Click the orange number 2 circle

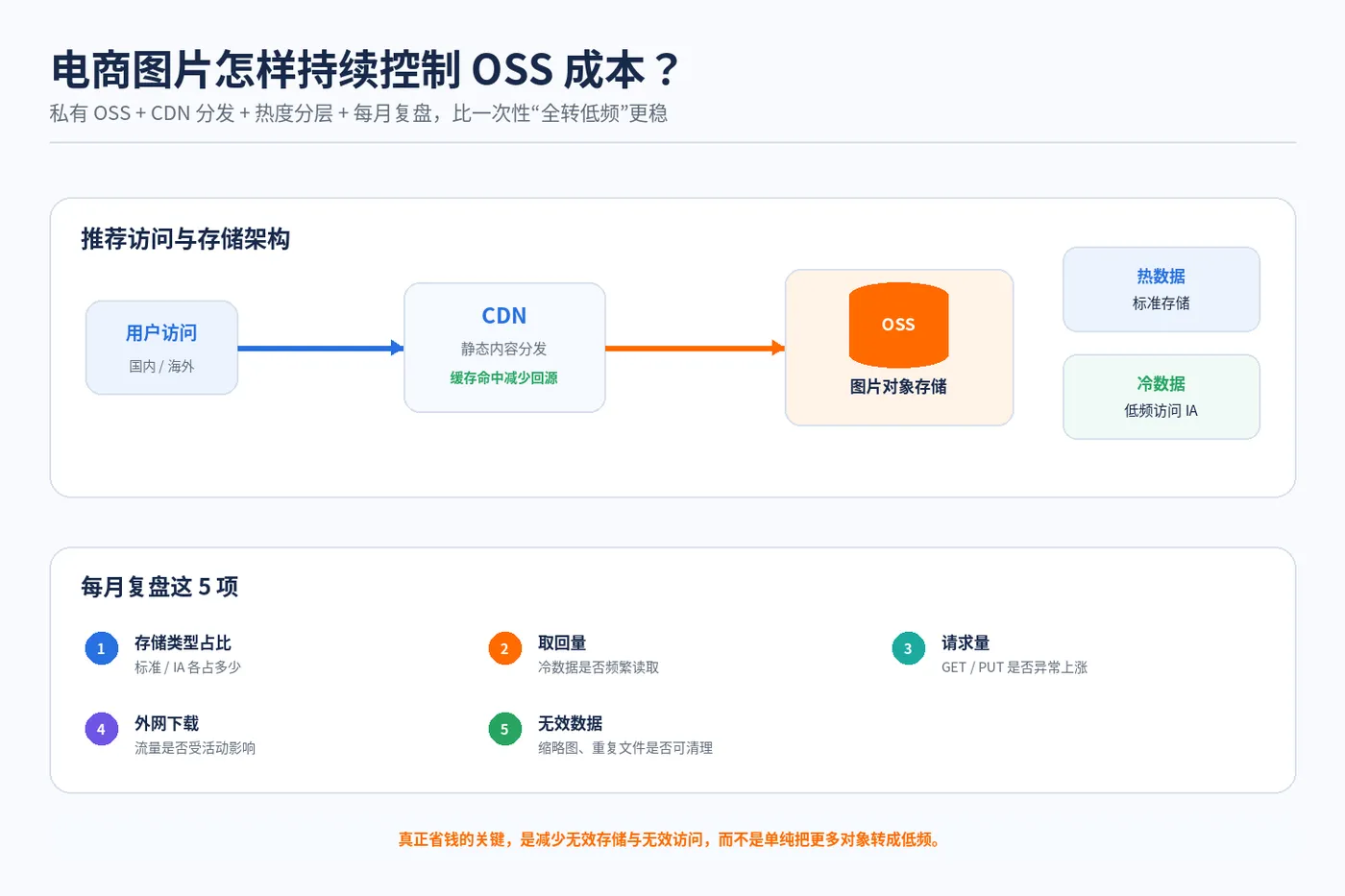pyautogui.click(x=504, y=649)
